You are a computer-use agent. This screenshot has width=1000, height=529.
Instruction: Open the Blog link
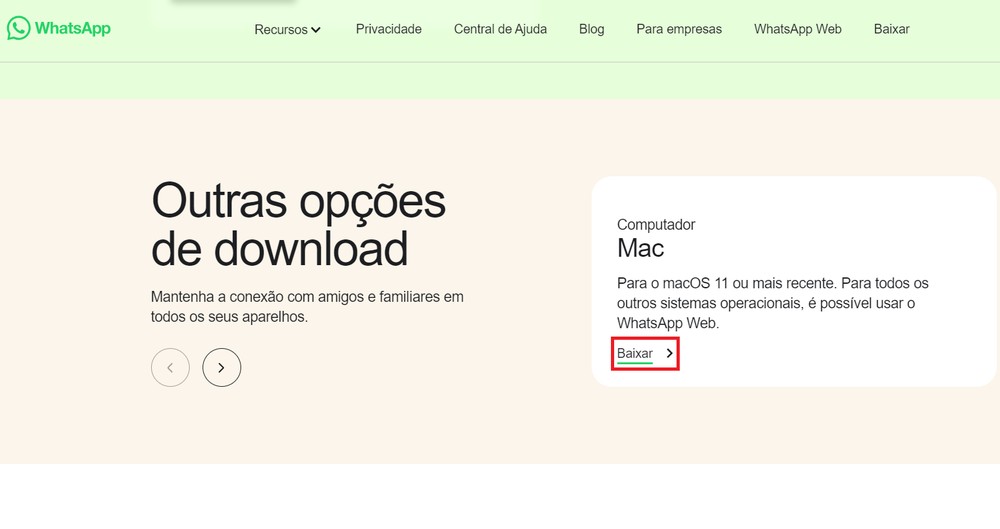coord(591,29)
